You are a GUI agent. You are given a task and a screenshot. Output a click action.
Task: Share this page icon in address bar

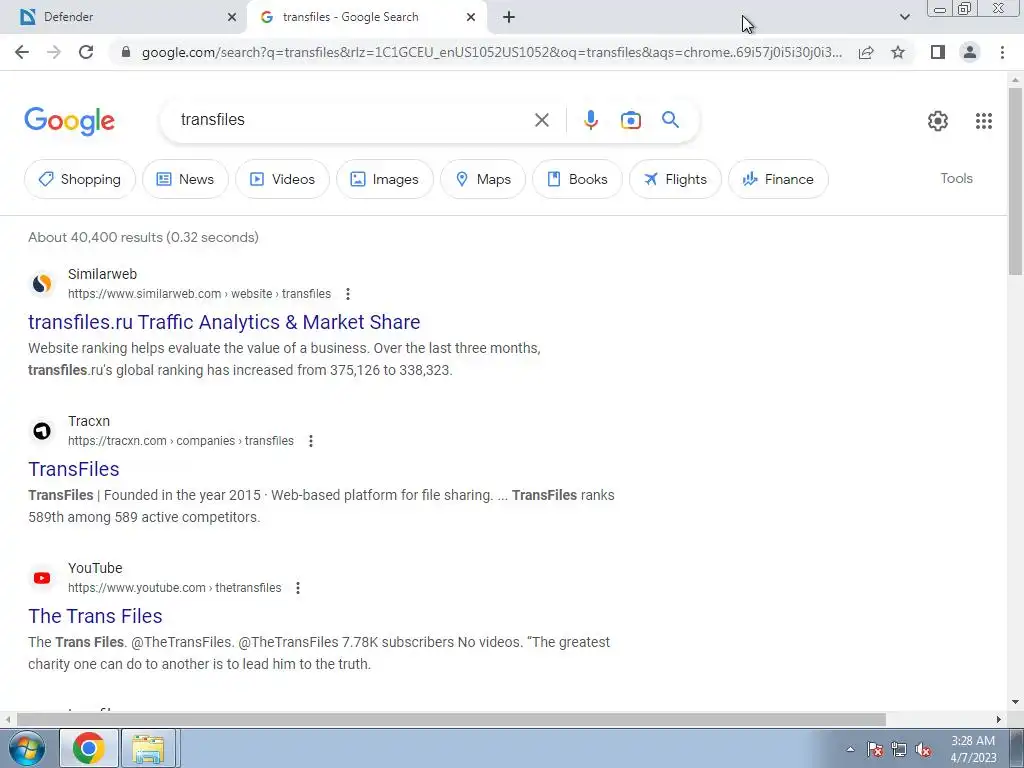(x=866, y=52)
